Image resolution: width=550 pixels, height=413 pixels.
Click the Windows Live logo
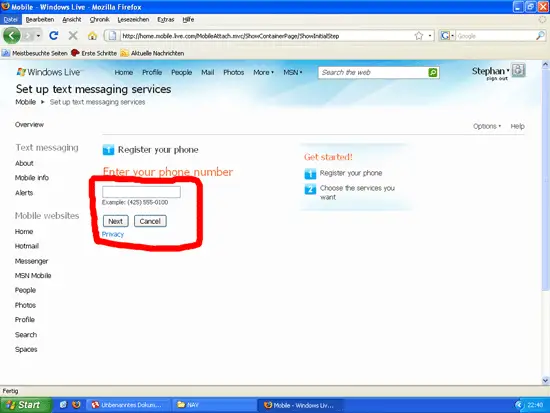[48, 72]
